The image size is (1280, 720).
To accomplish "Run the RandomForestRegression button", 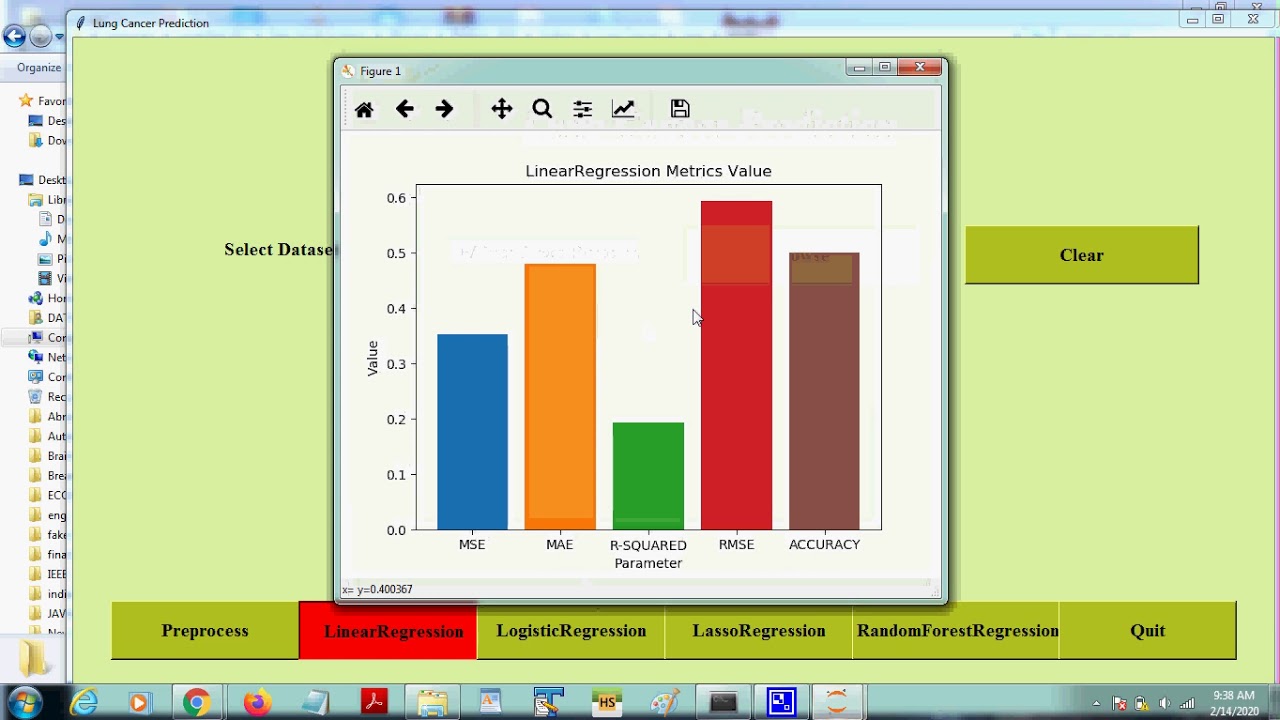I will click(x=956, y=630).
